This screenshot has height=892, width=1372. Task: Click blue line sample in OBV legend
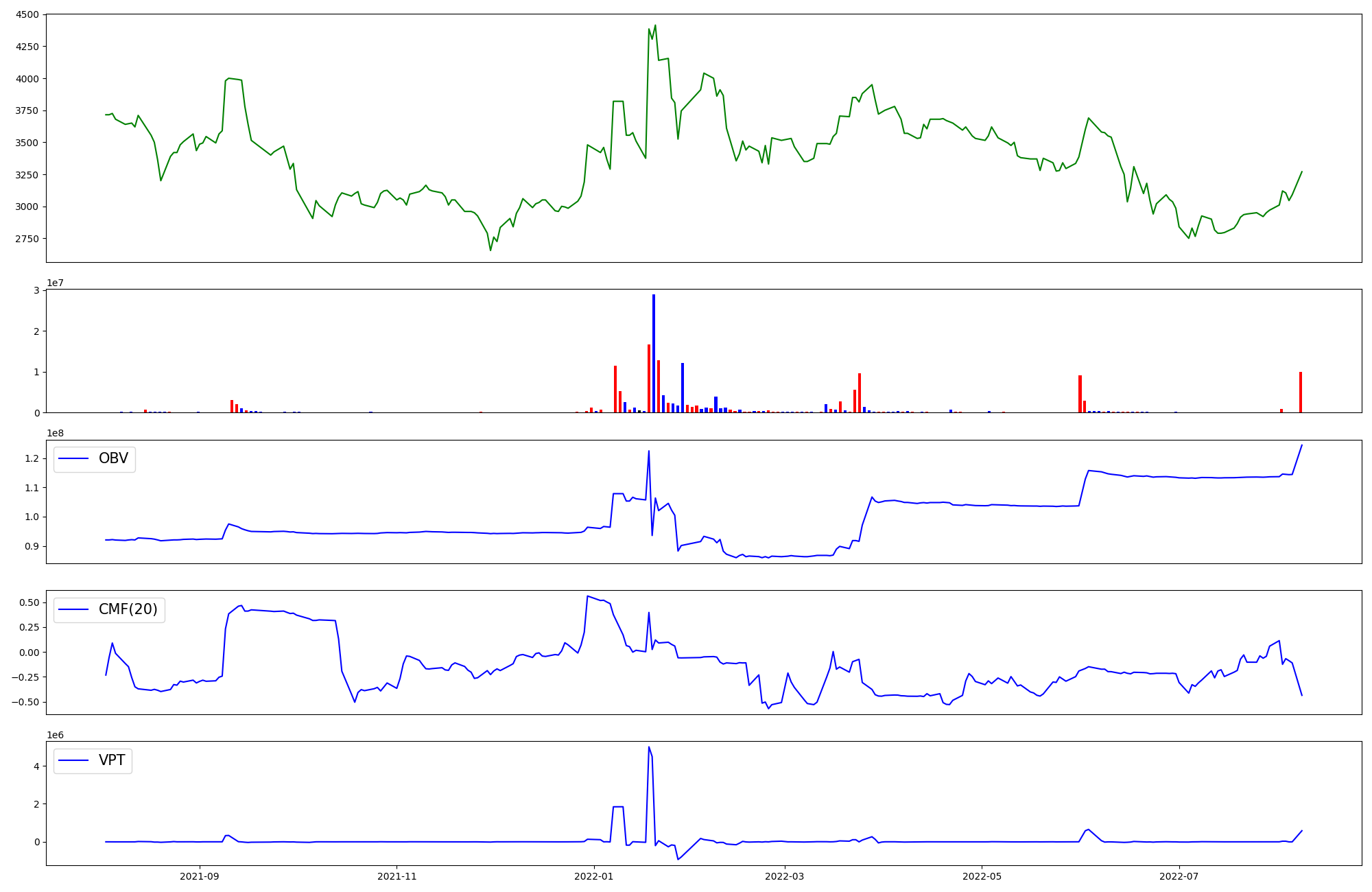click(74, 459)
